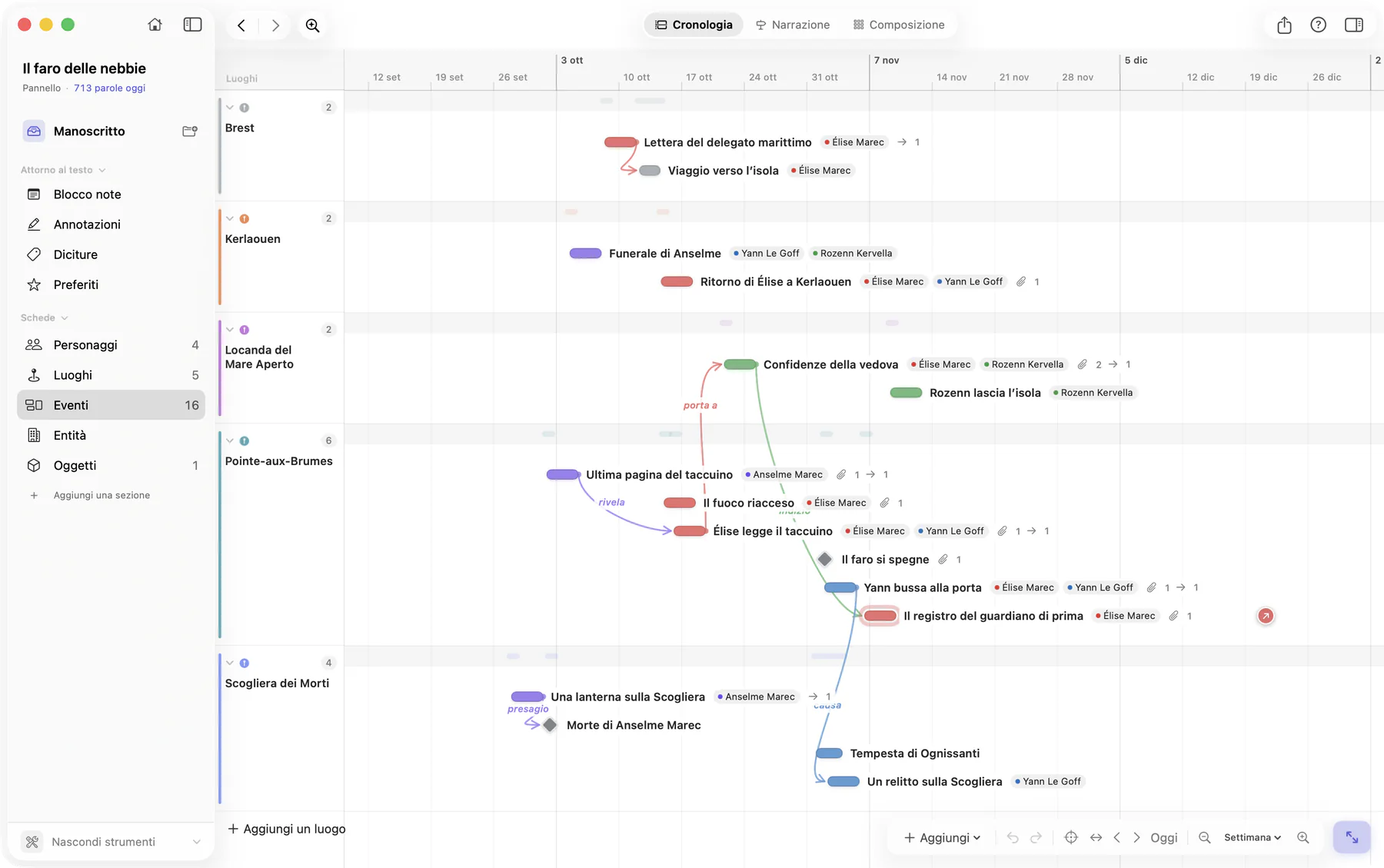
Task: Toggle the left sidebar panel icon
Action: 192,25
